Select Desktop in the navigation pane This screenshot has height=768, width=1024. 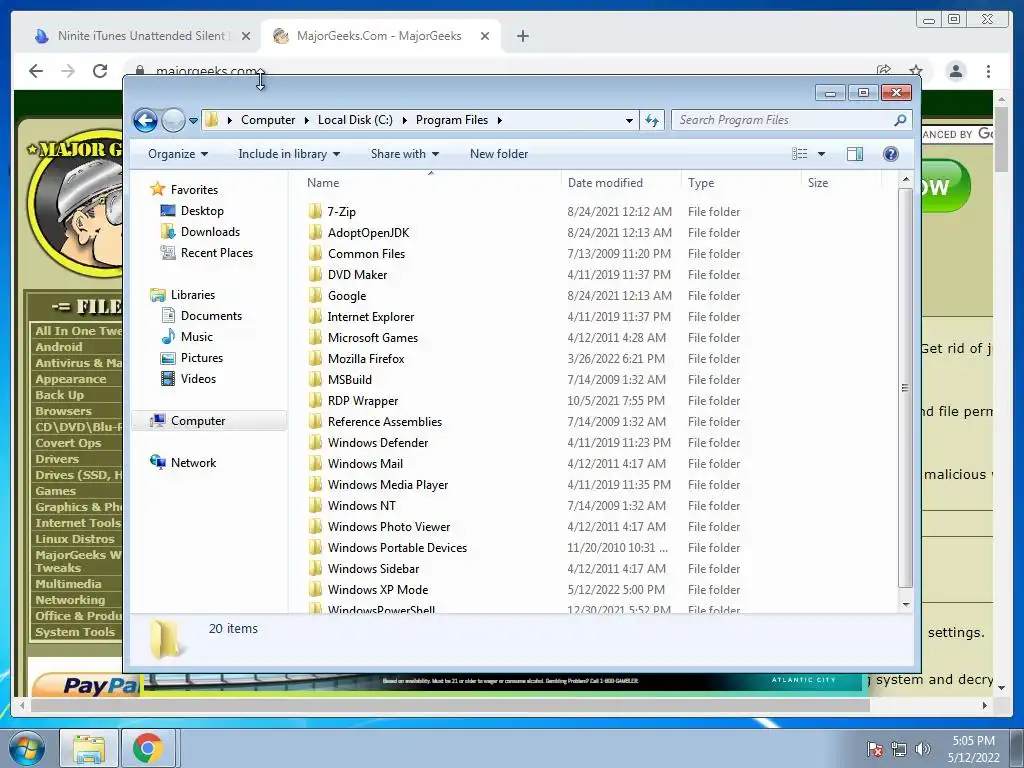[193, 211]
